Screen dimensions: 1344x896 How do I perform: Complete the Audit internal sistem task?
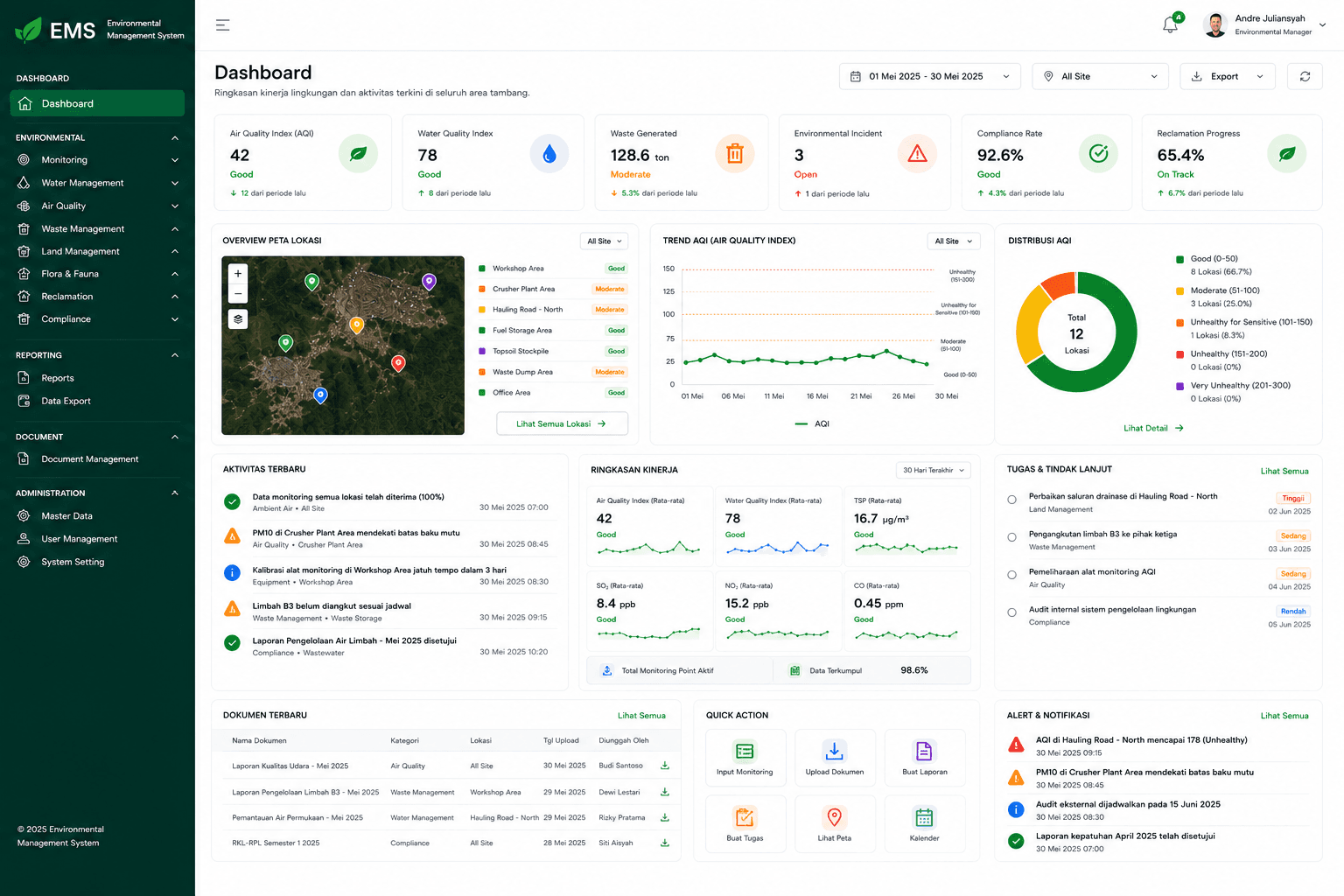tap(1011, 612)
